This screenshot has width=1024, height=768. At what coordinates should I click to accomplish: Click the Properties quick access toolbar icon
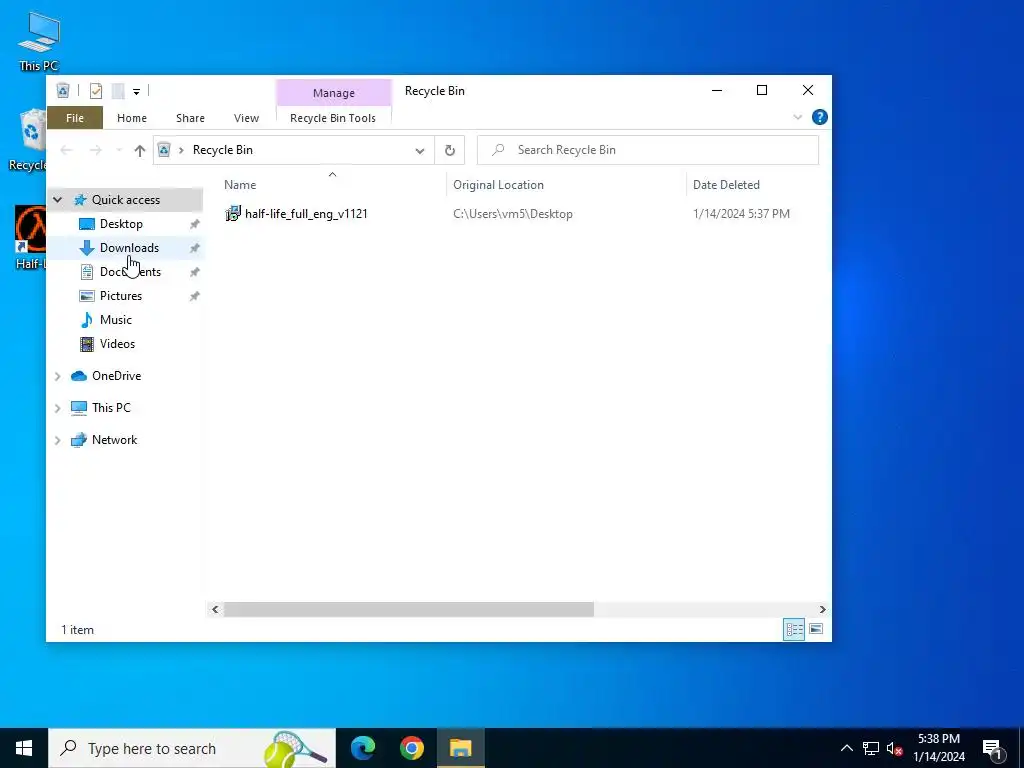[95, 91]
